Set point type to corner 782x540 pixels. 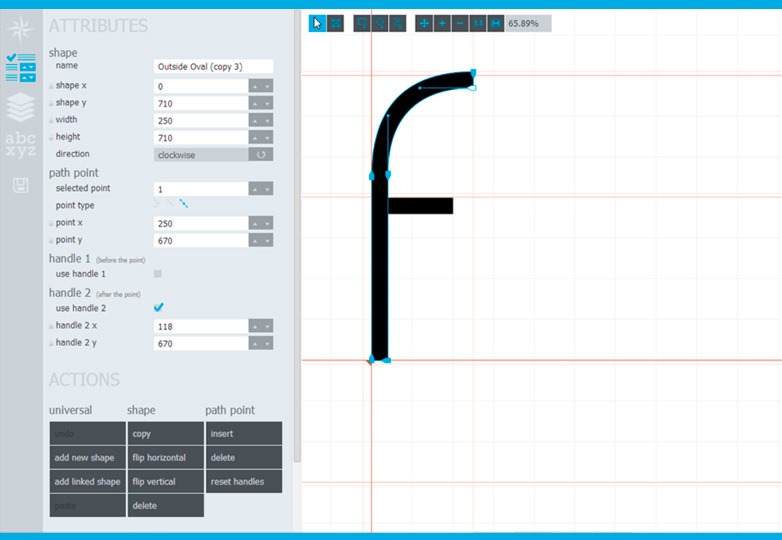coord(157,204)
